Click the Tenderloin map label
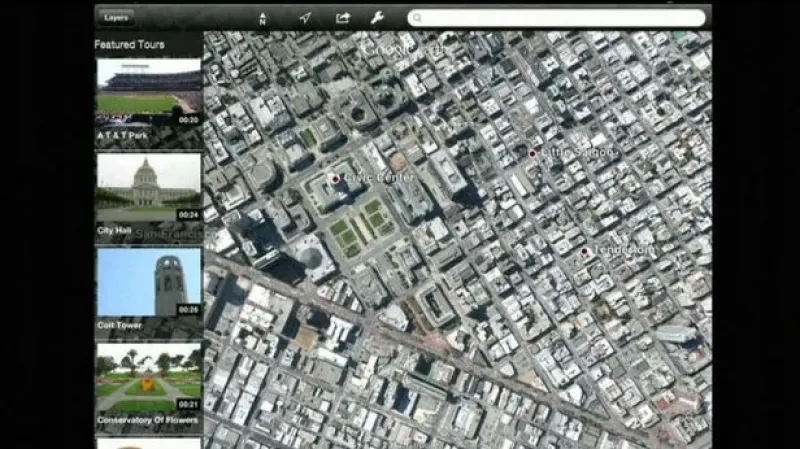 [x=624, y=250]
